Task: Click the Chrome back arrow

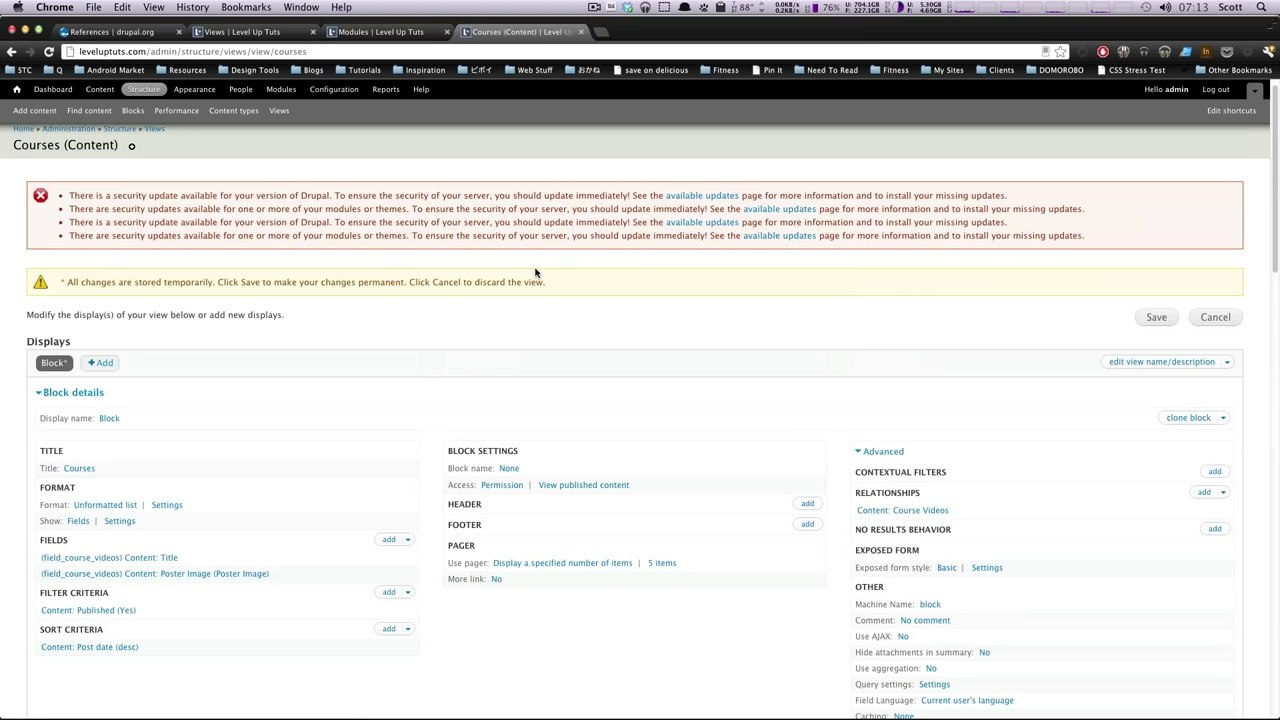Action: click(x=11, y=51)
